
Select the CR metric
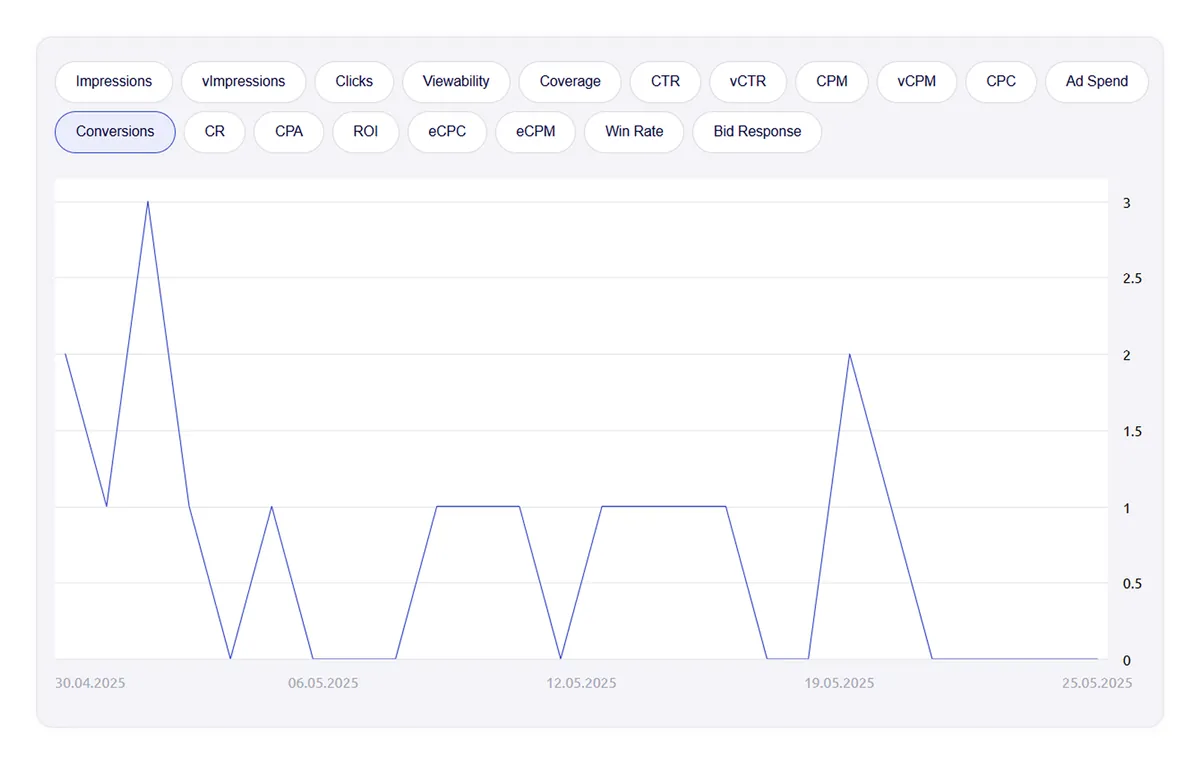click(x=215, y=132)
